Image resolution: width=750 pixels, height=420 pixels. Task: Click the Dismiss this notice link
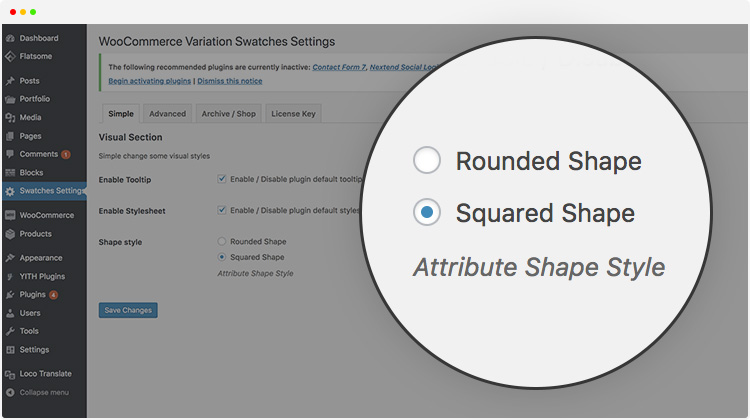coord(230,81)
